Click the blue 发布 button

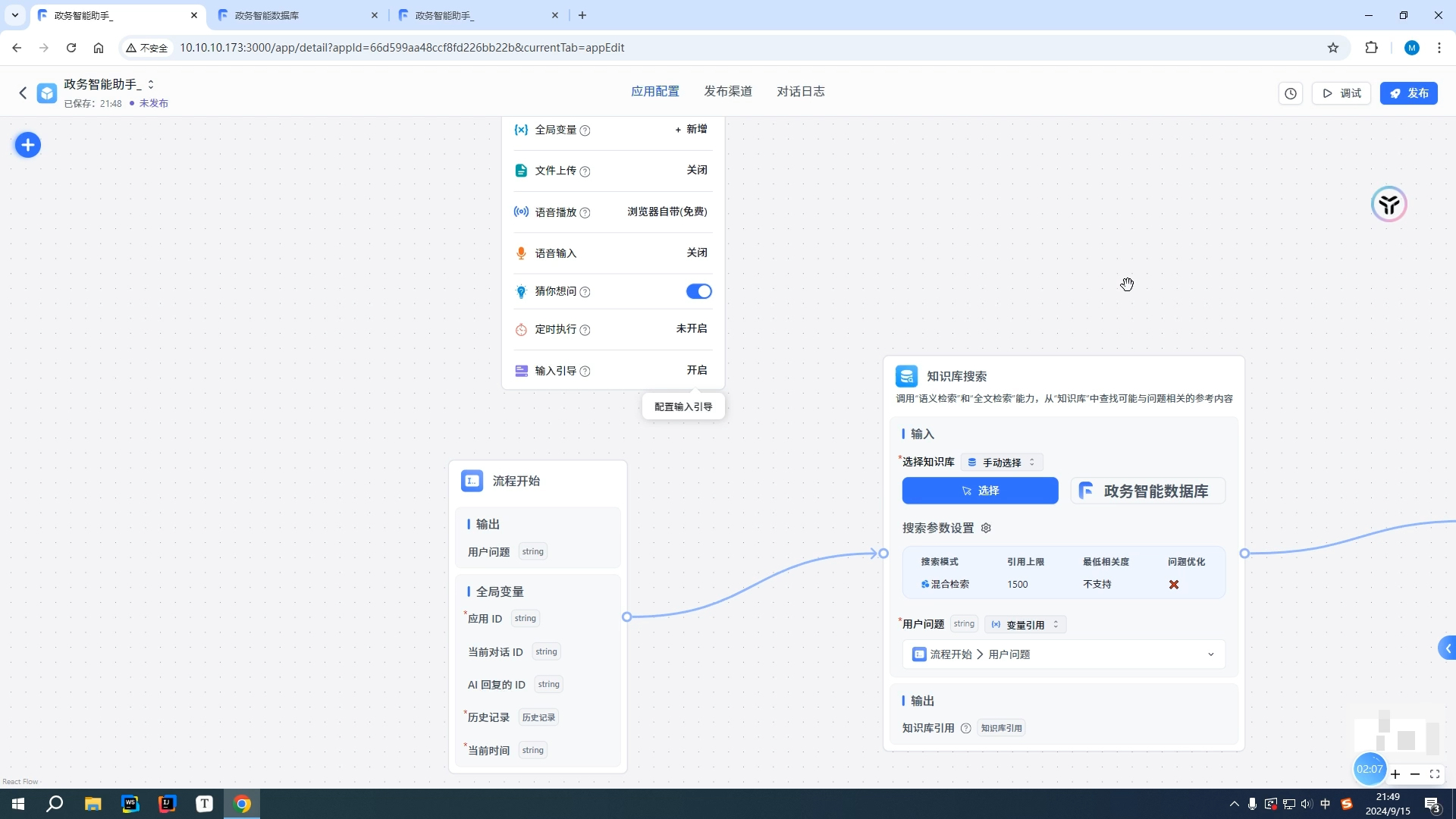point(1408,93)
